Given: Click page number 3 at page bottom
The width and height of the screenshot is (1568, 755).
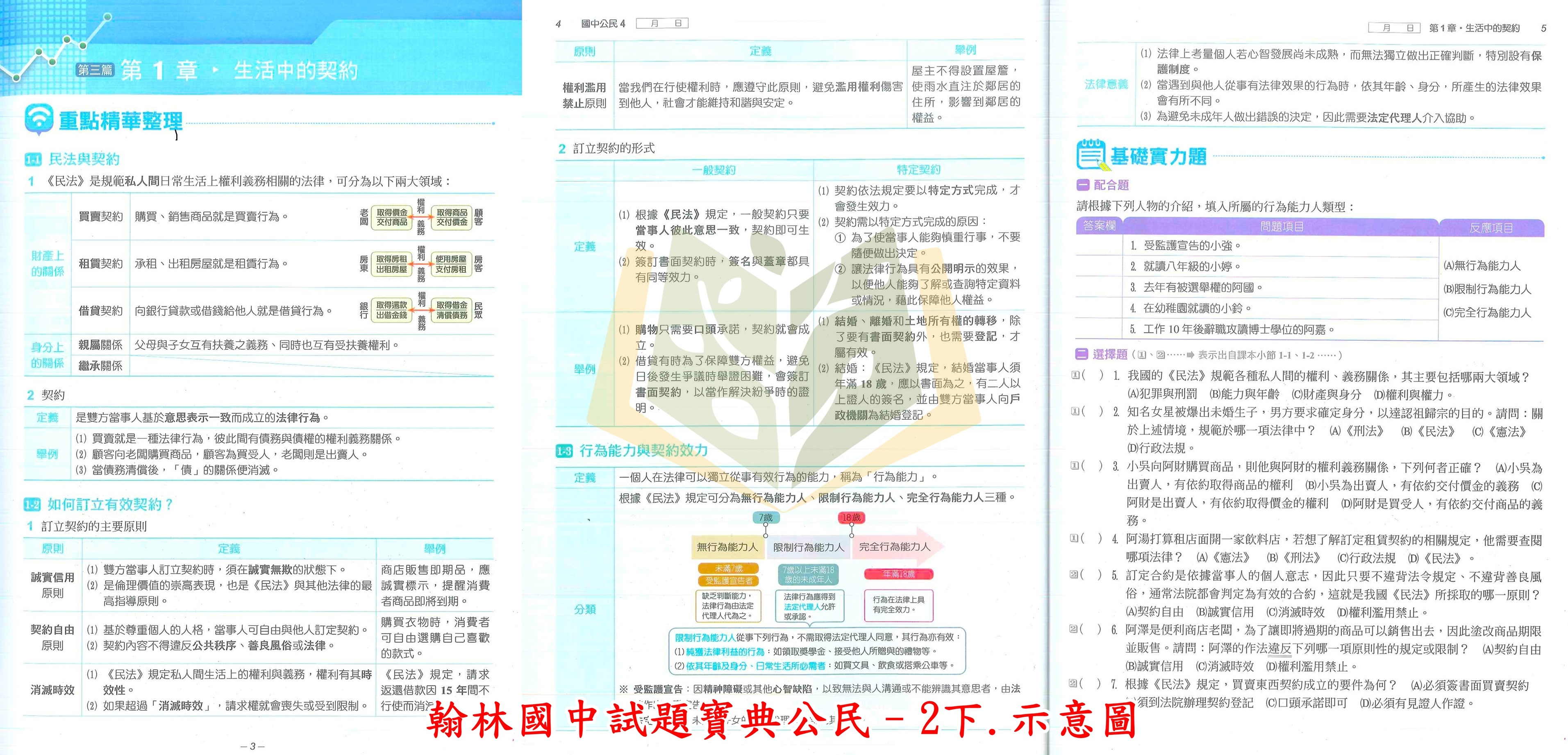Looking at the screenshot, I should 252,746.
